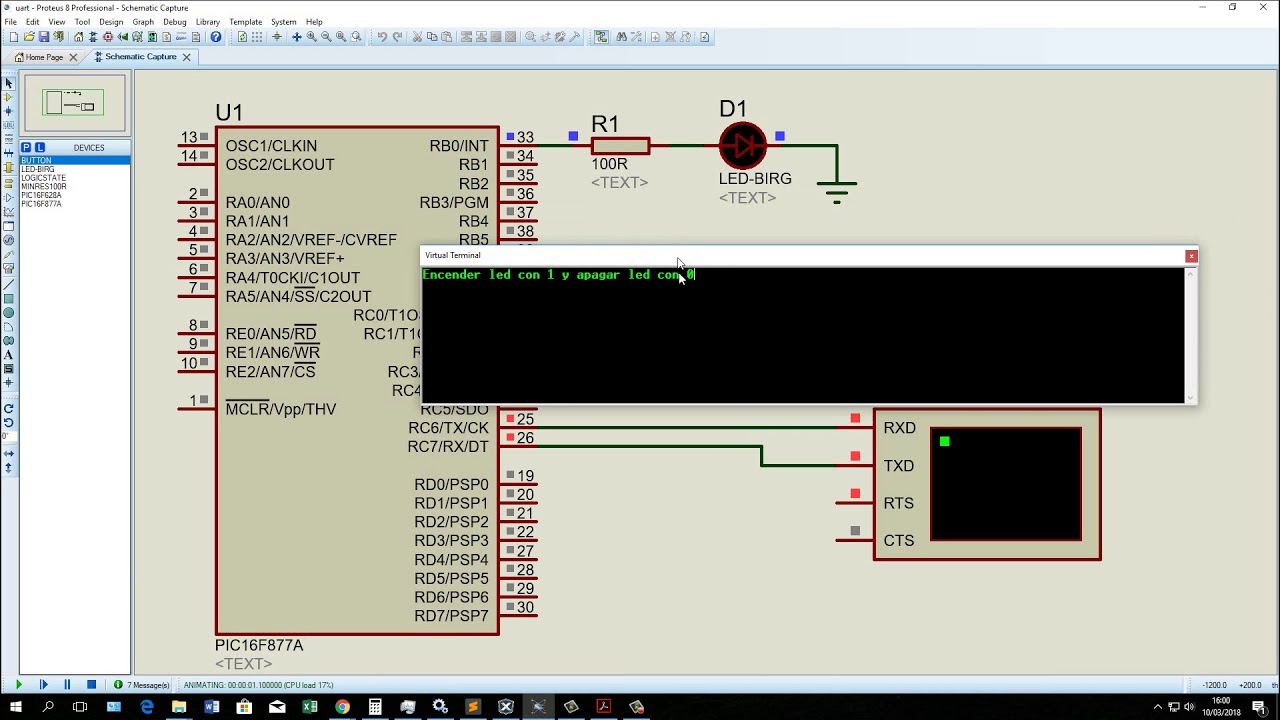Viewport: 1280px width, 720px height.
Task: Open Excel from the taskbar
Action: coord(310,707)
